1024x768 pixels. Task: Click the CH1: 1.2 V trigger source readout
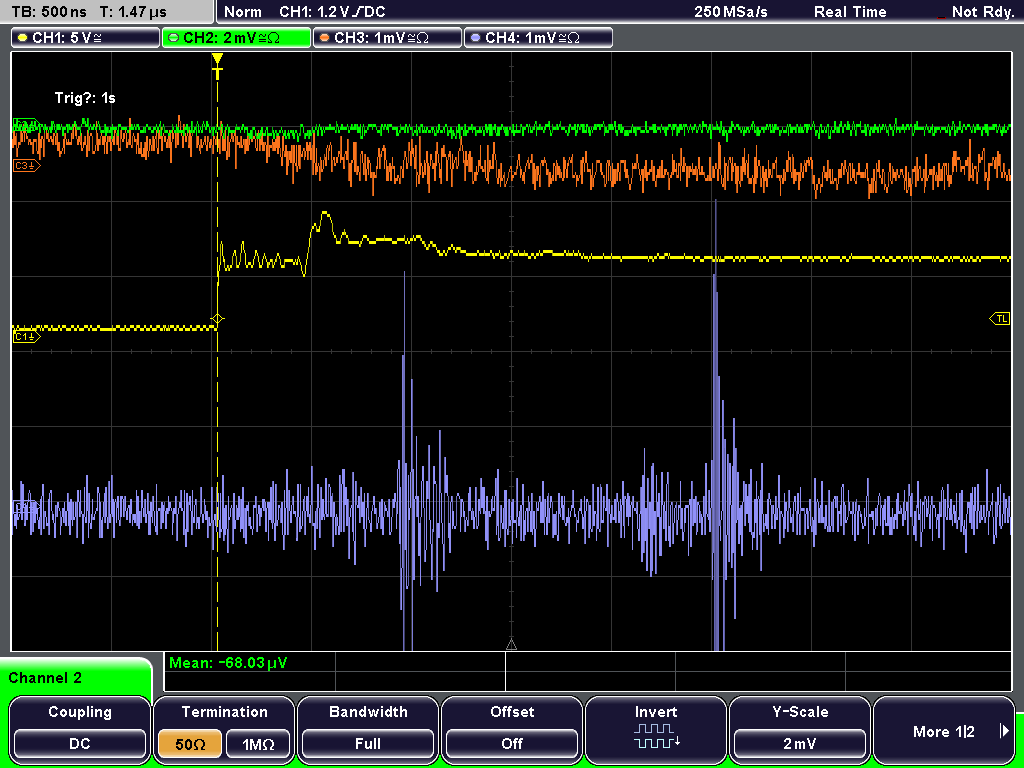point(332,12)
